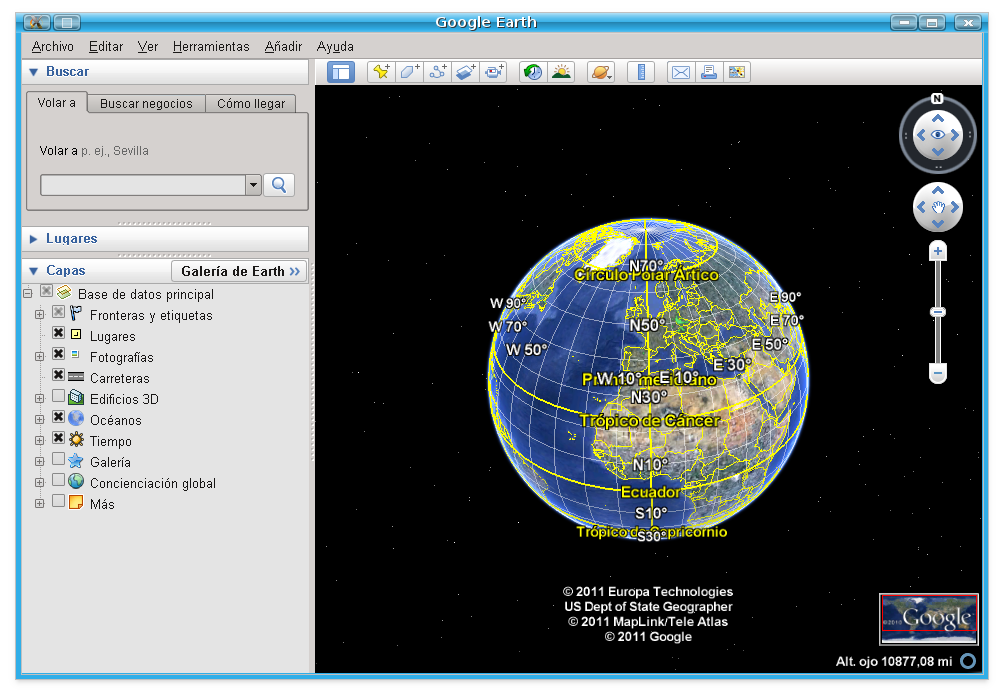Open the Galería de Earth gallery

coord(239,271)
